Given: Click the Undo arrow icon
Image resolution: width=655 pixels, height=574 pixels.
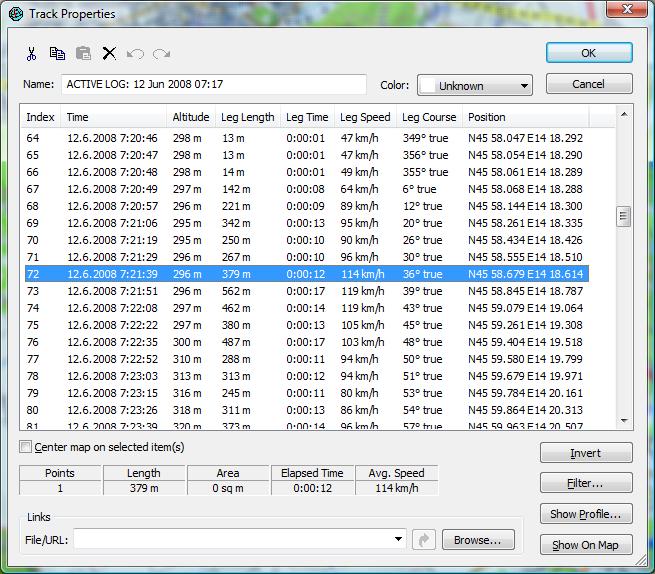Looking at the screenshot, I should [135, 54].
